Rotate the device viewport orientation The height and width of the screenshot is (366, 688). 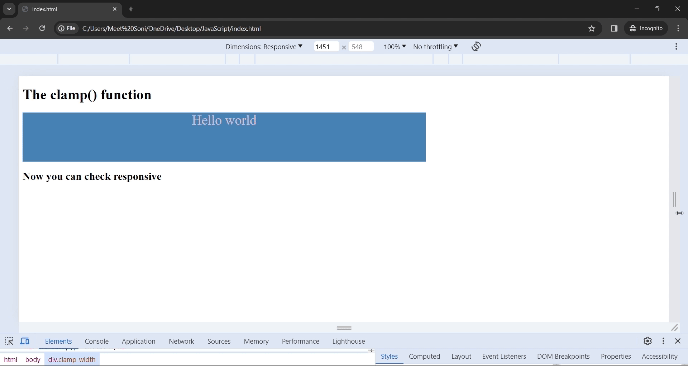(x=476, y=46)
